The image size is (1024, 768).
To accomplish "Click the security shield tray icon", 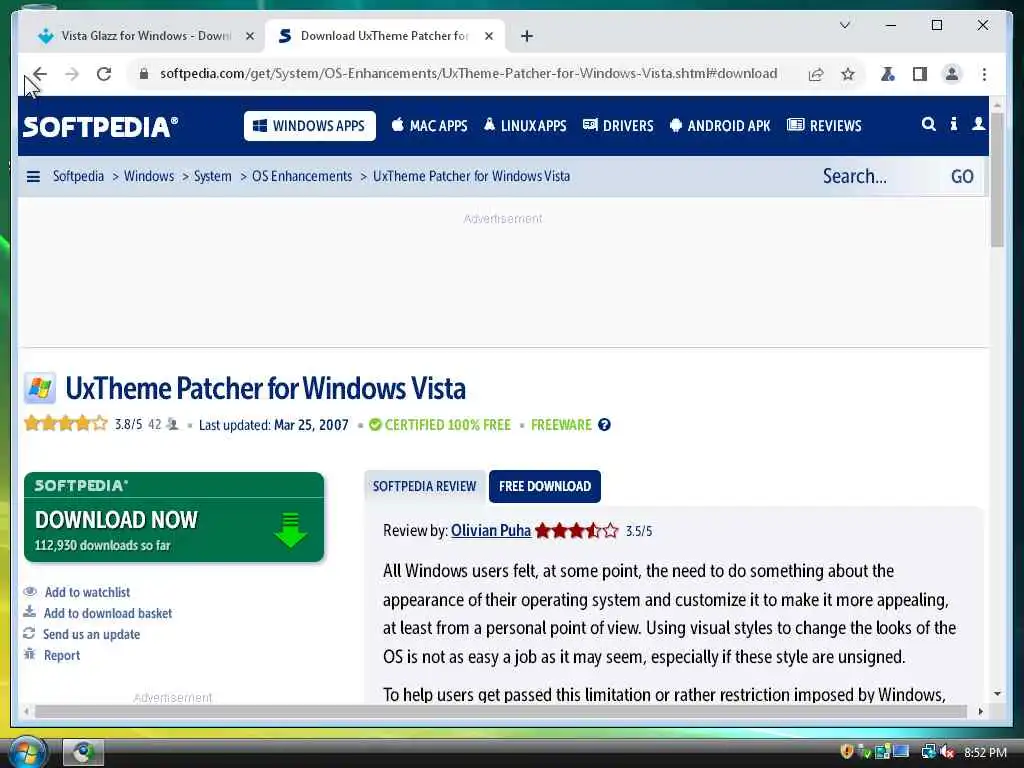I will [x=846, y=752].
